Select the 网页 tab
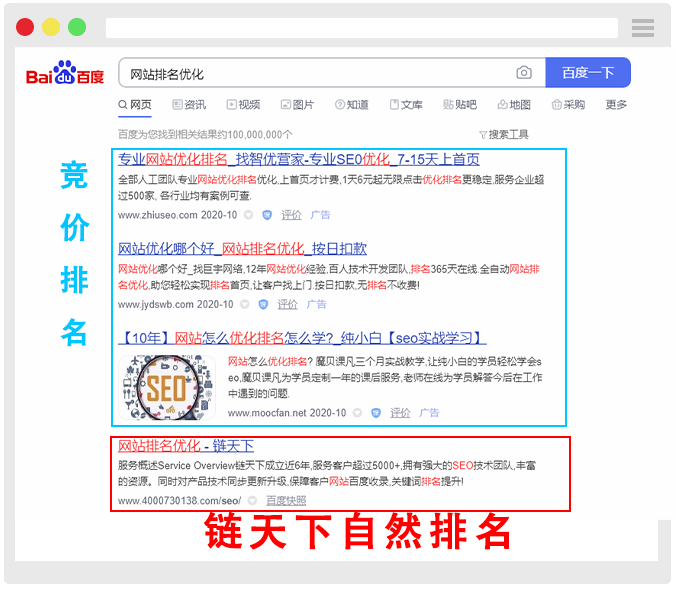676x590 pixels. 135,105
